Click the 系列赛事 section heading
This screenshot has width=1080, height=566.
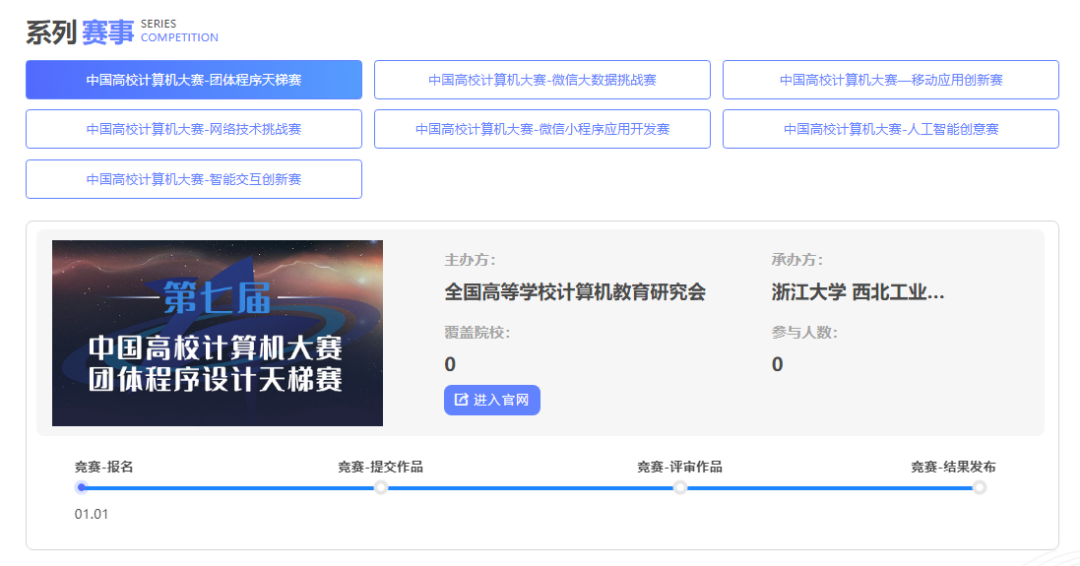click(x=80, y=32)
